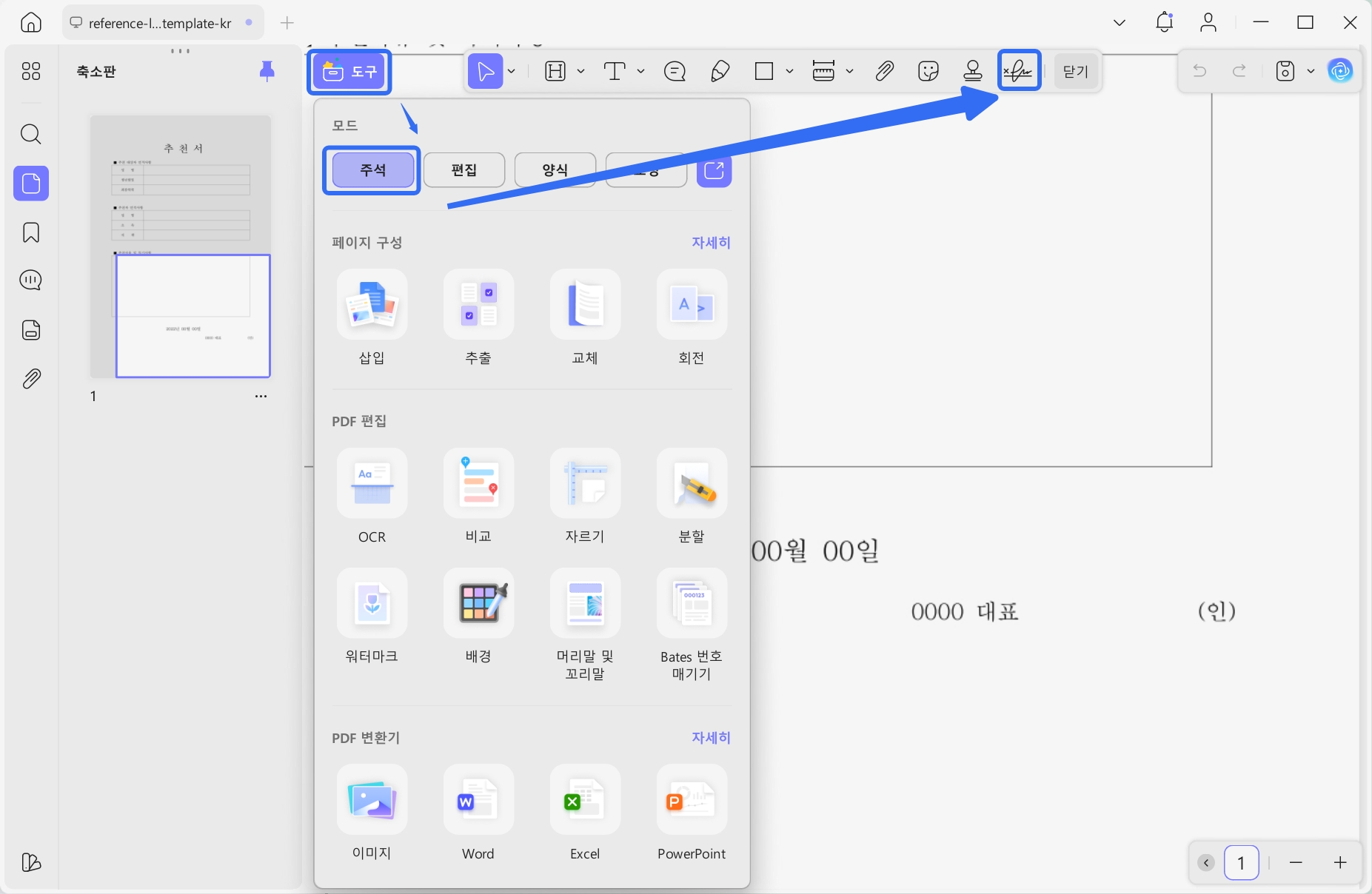This screenshot has width=1372, height=894.
Task: Click the page number field
Action: [x=1242, y=863]
